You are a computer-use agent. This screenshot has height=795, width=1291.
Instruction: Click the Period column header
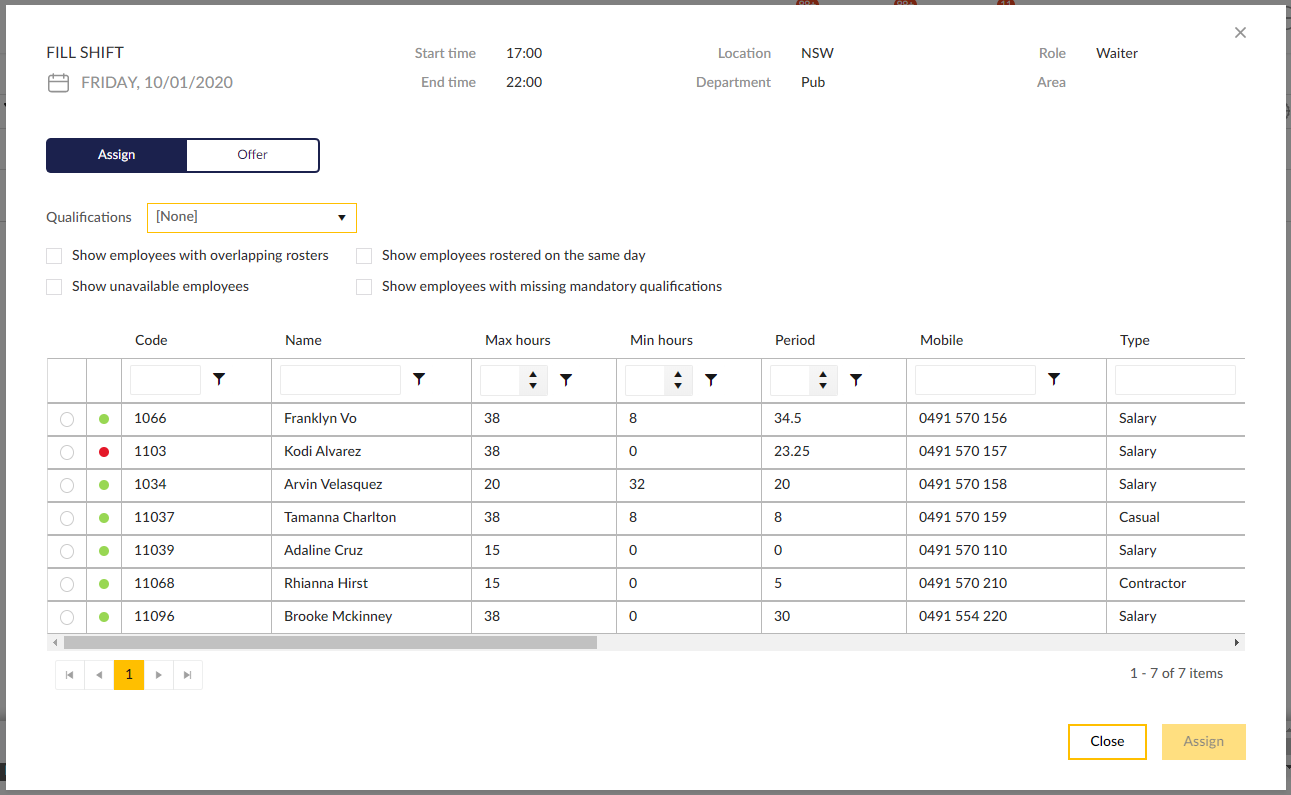click(795, 341)
